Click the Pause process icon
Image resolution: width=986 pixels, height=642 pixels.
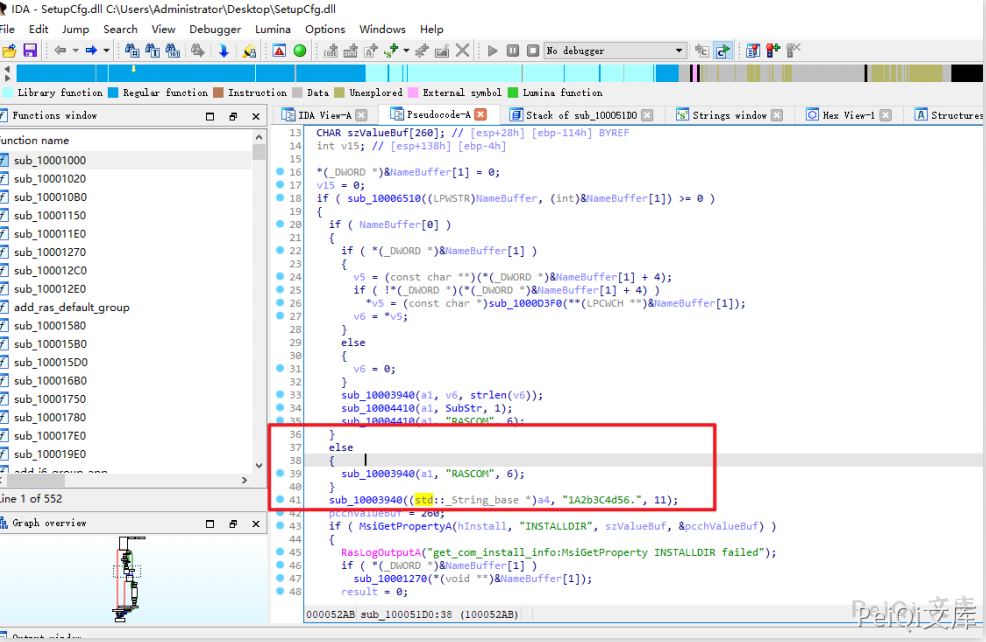pos(512,50)
